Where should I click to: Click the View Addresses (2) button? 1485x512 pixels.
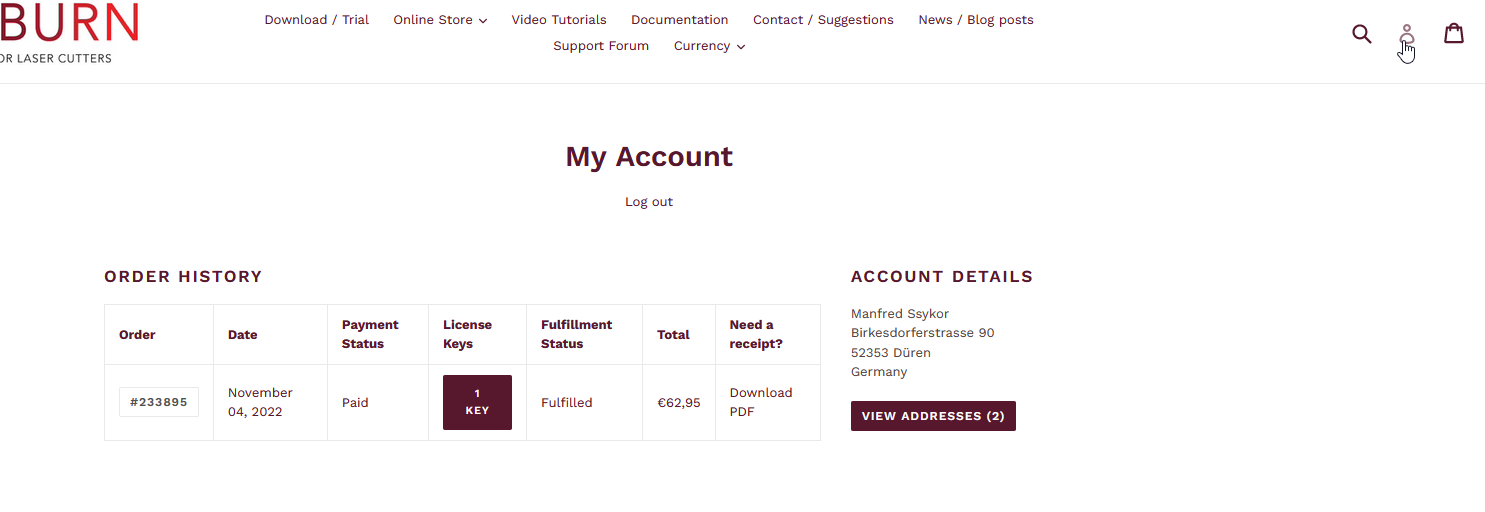[x=932, y=416]
